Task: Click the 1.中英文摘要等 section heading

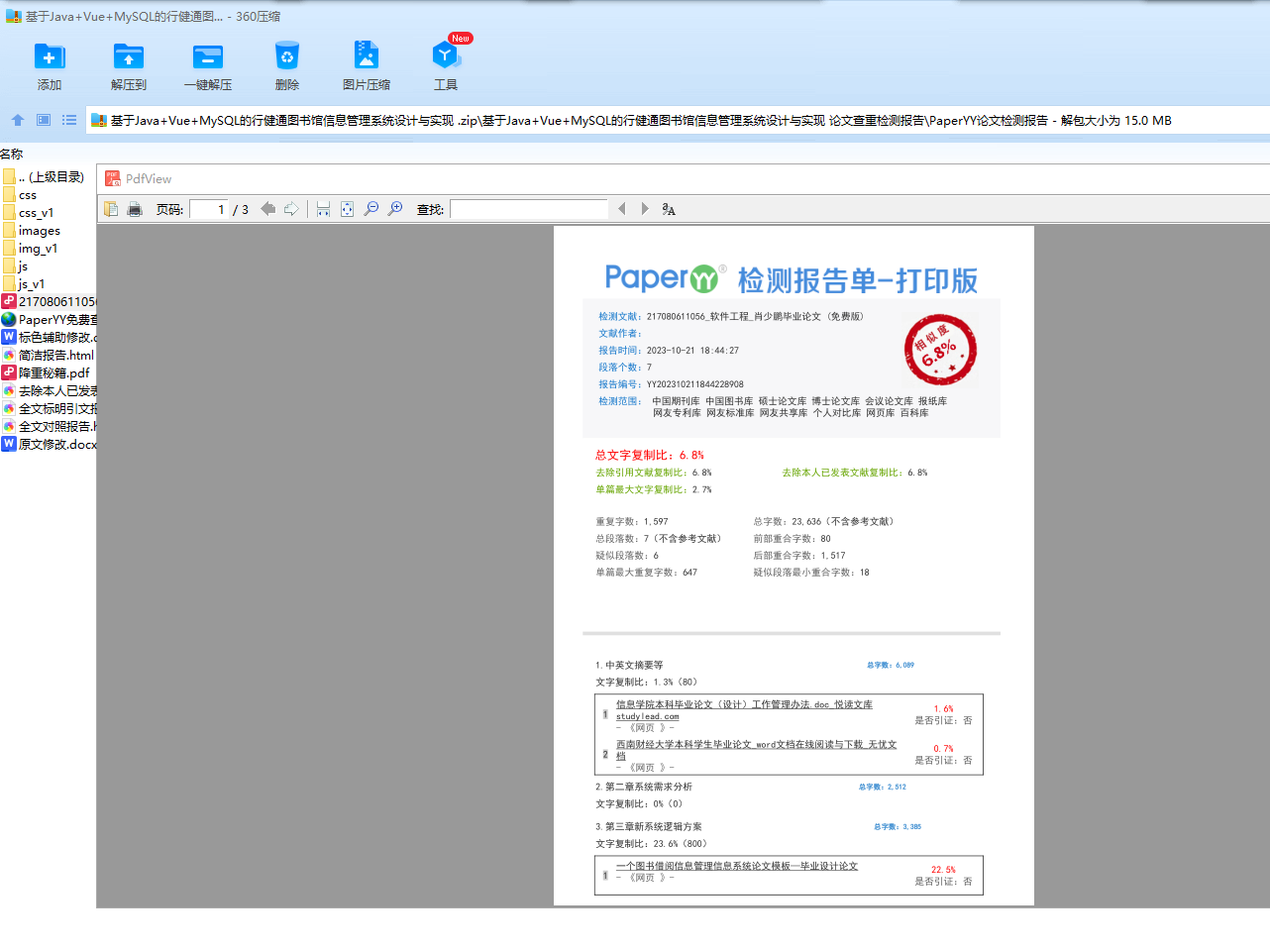Action: point(629,666)
